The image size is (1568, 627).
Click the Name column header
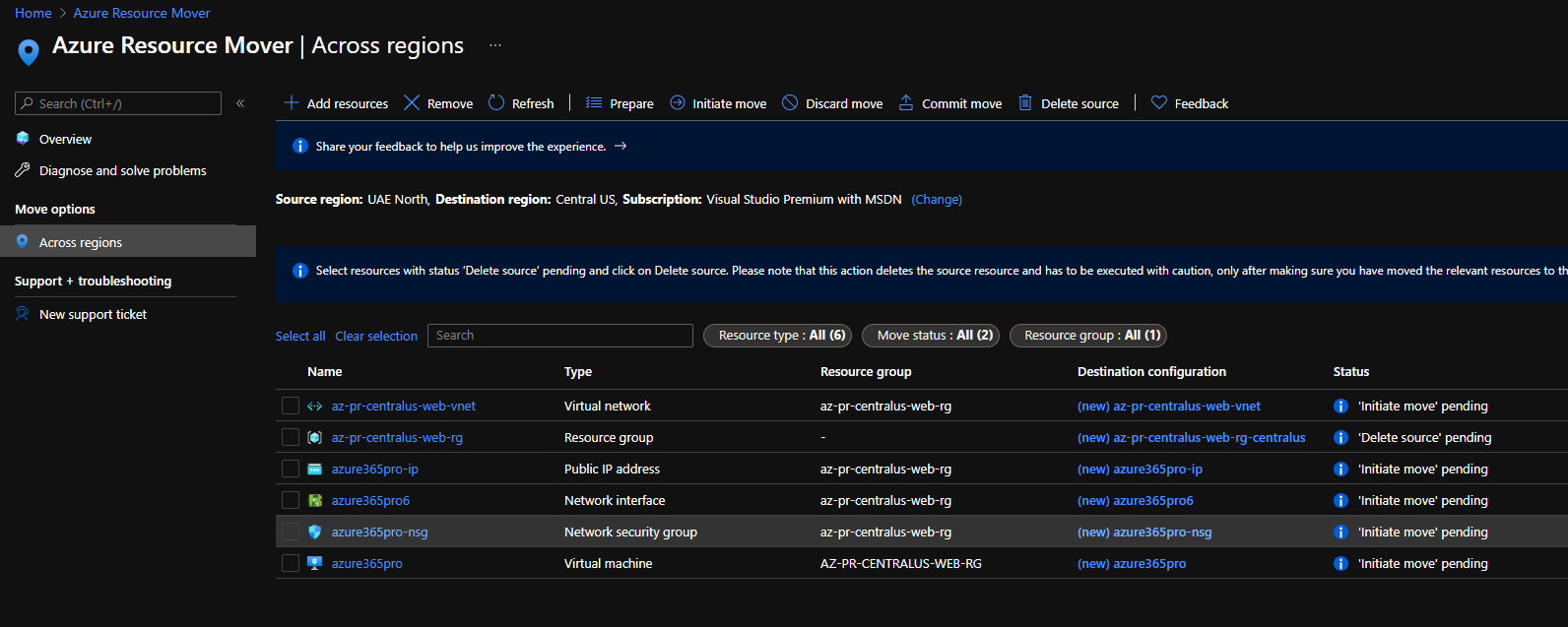pyautogui.click(x=325, y=371)
